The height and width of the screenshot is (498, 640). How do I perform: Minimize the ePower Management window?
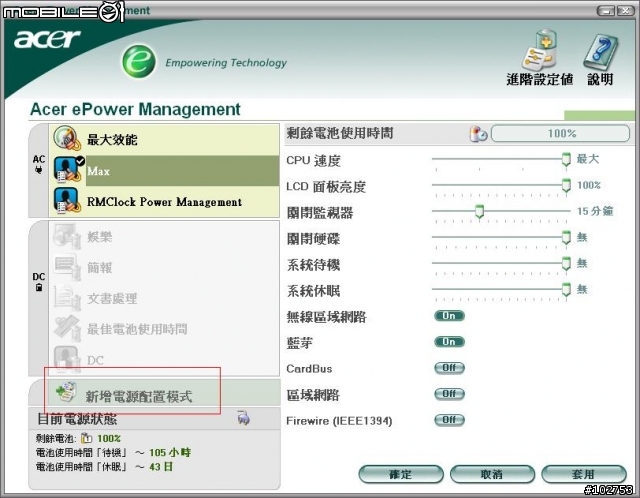pos(606,11)
